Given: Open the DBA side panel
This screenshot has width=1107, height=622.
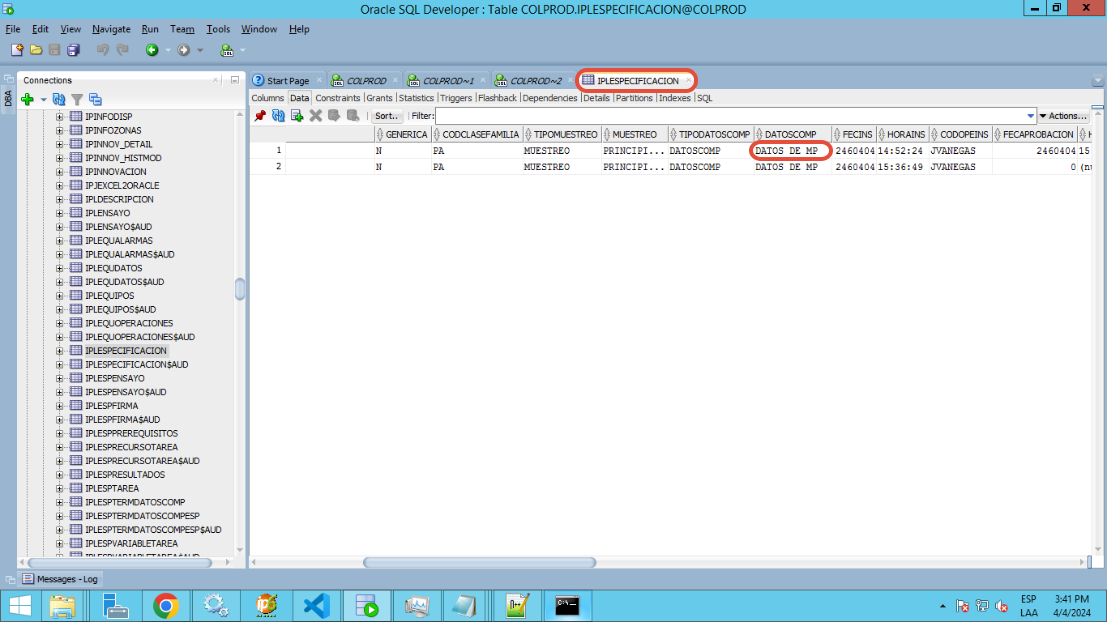Looking at the screenshot, I should click(8, 98).
